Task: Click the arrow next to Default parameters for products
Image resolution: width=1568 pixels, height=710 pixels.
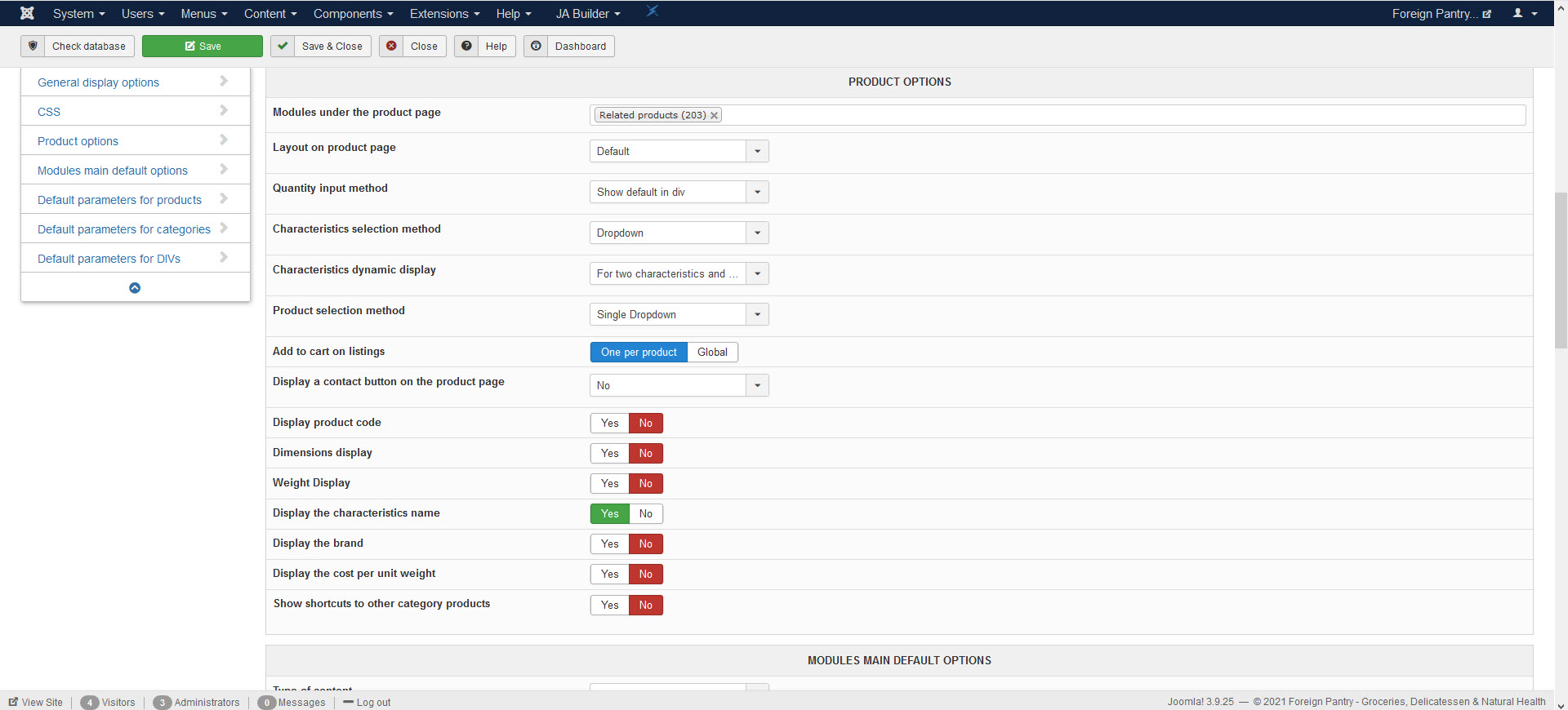Action: click(224, 198)
